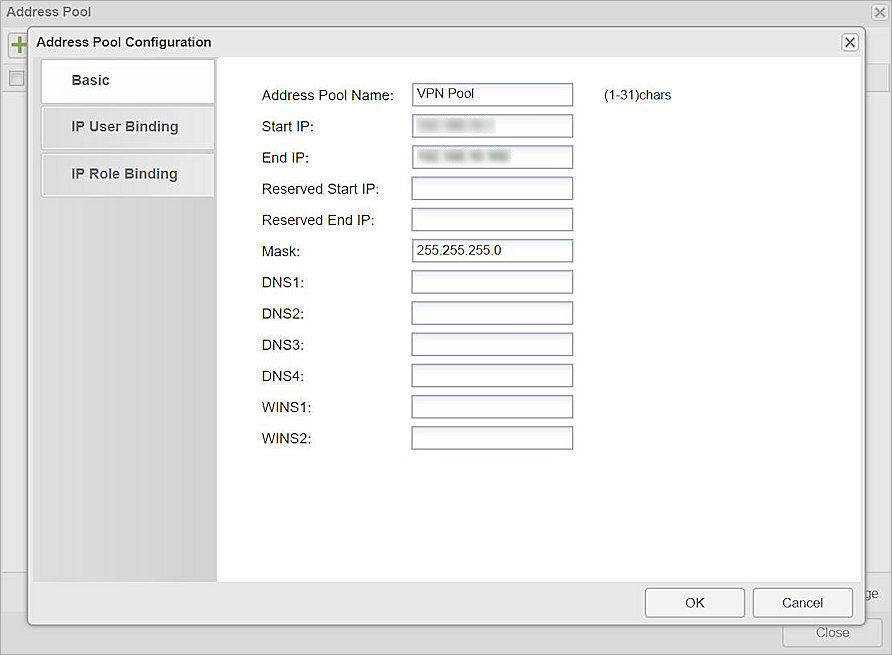Click the WINS2 field

tap(492, 438)
